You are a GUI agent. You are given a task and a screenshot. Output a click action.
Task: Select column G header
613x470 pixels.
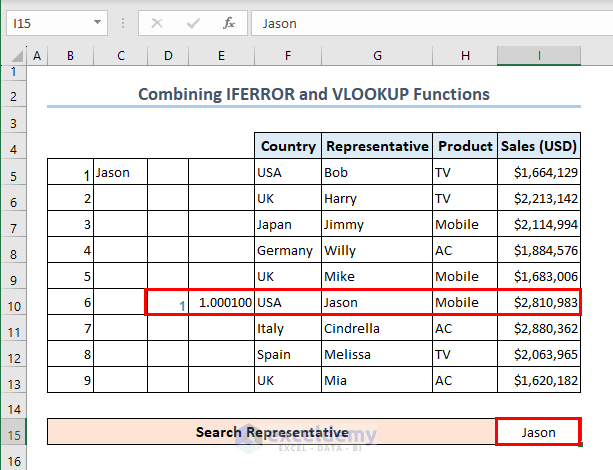point(376,56)
